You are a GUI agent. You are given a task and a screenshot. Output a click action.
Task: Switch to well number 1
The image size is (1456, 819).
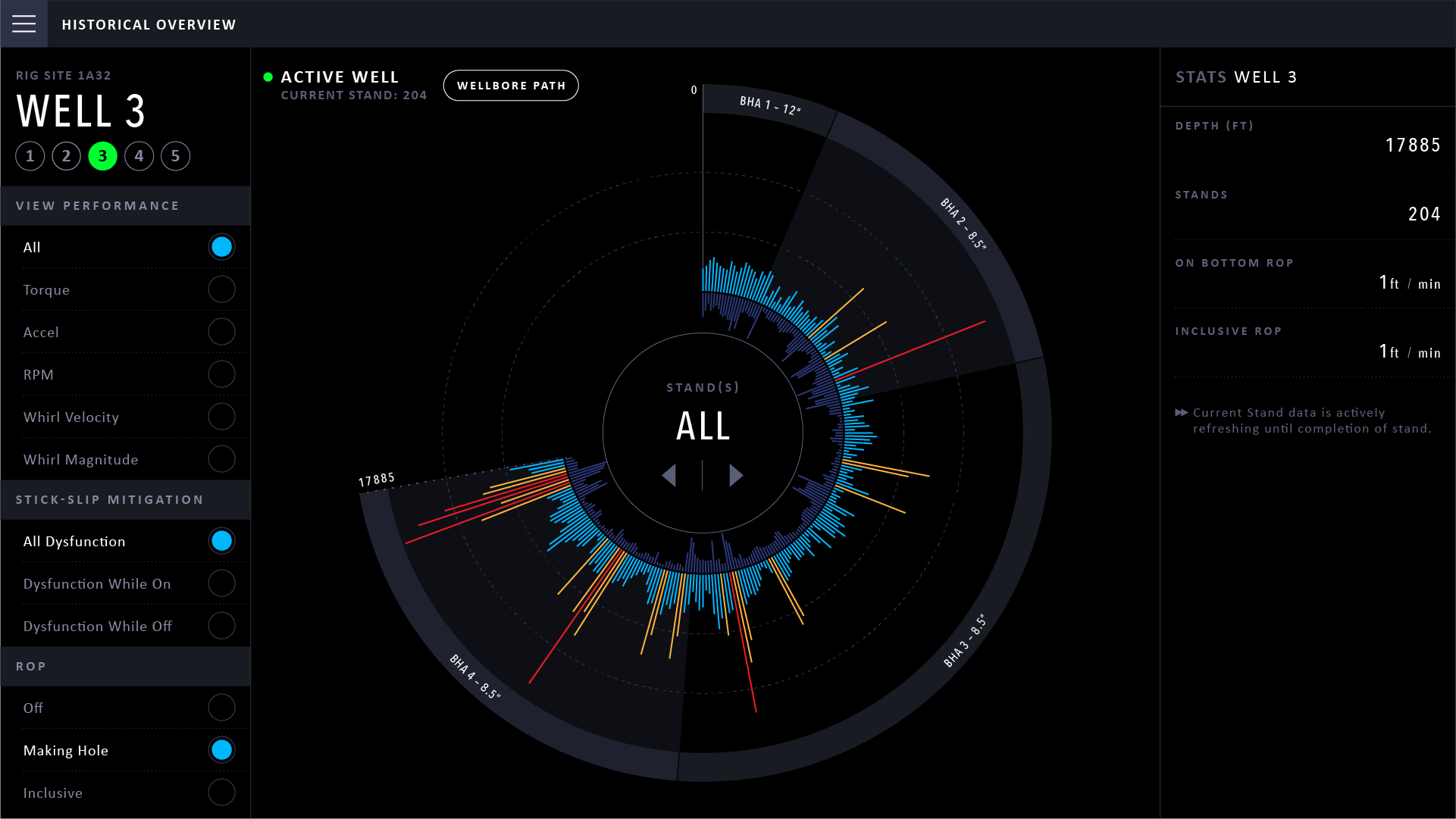30,156
